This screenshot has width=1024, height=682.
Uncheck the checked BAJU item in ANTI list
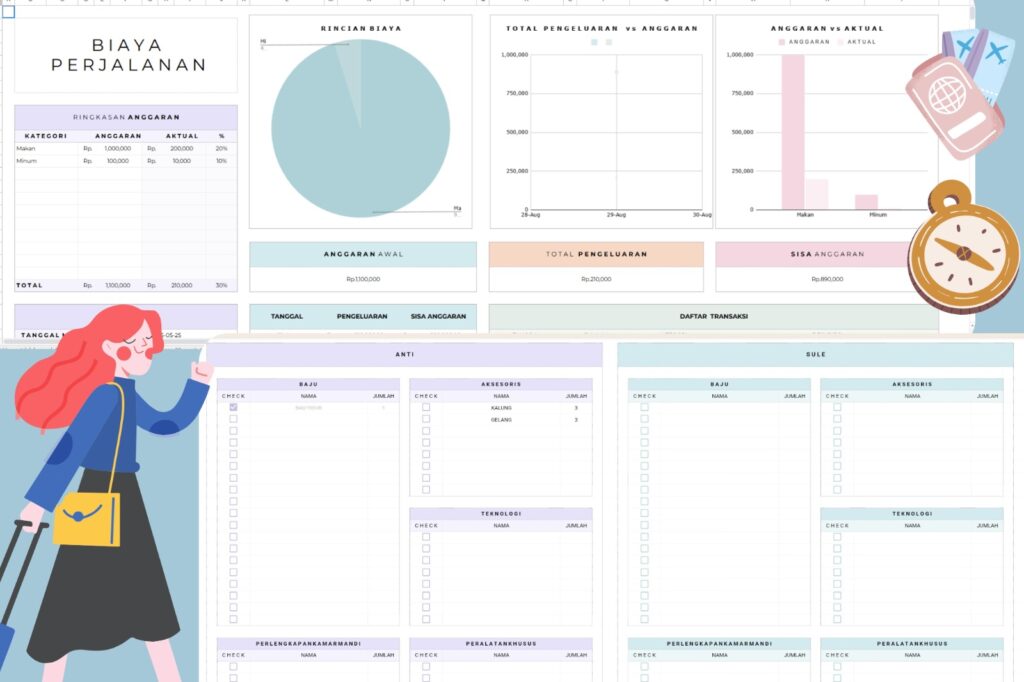[233, 407]
